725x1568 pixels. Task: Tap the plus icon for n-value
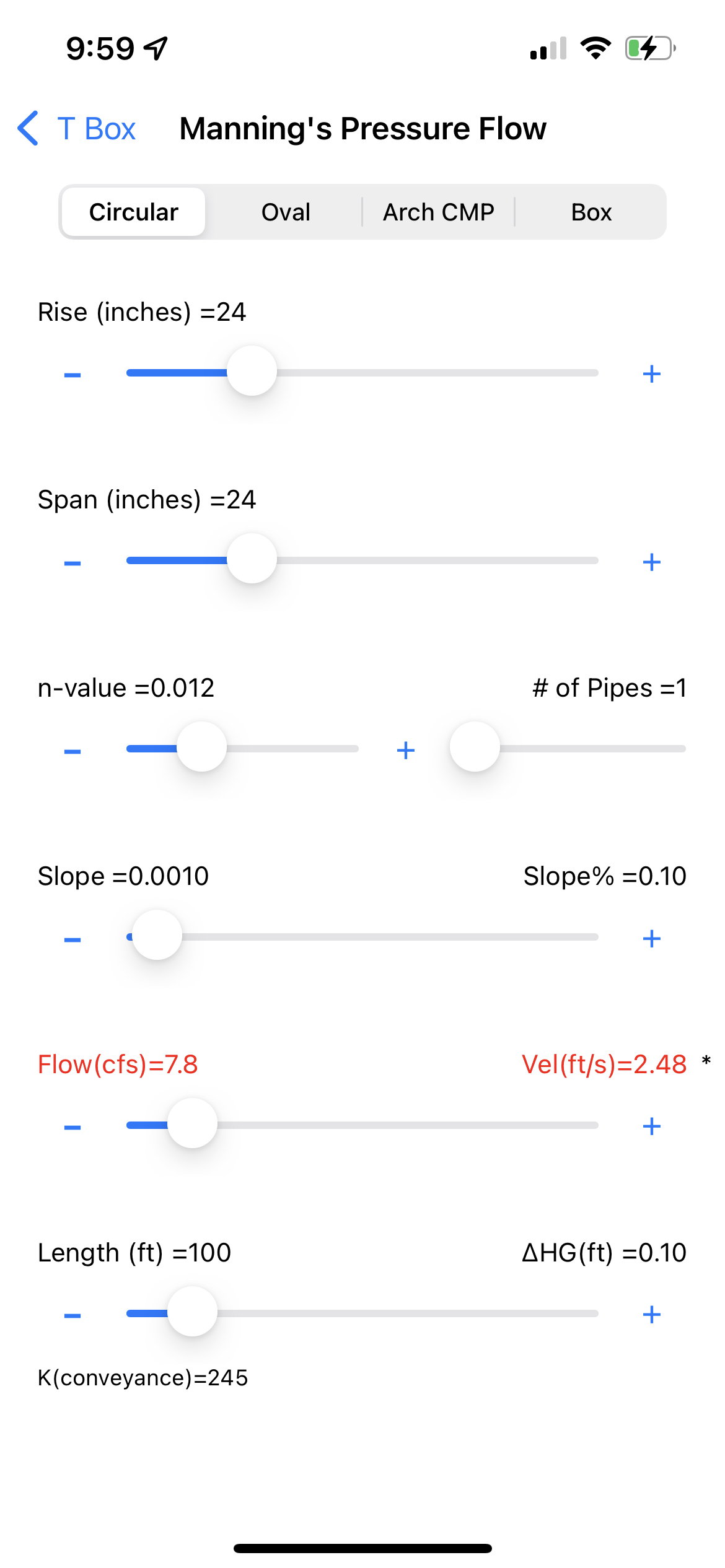point(406,751)
